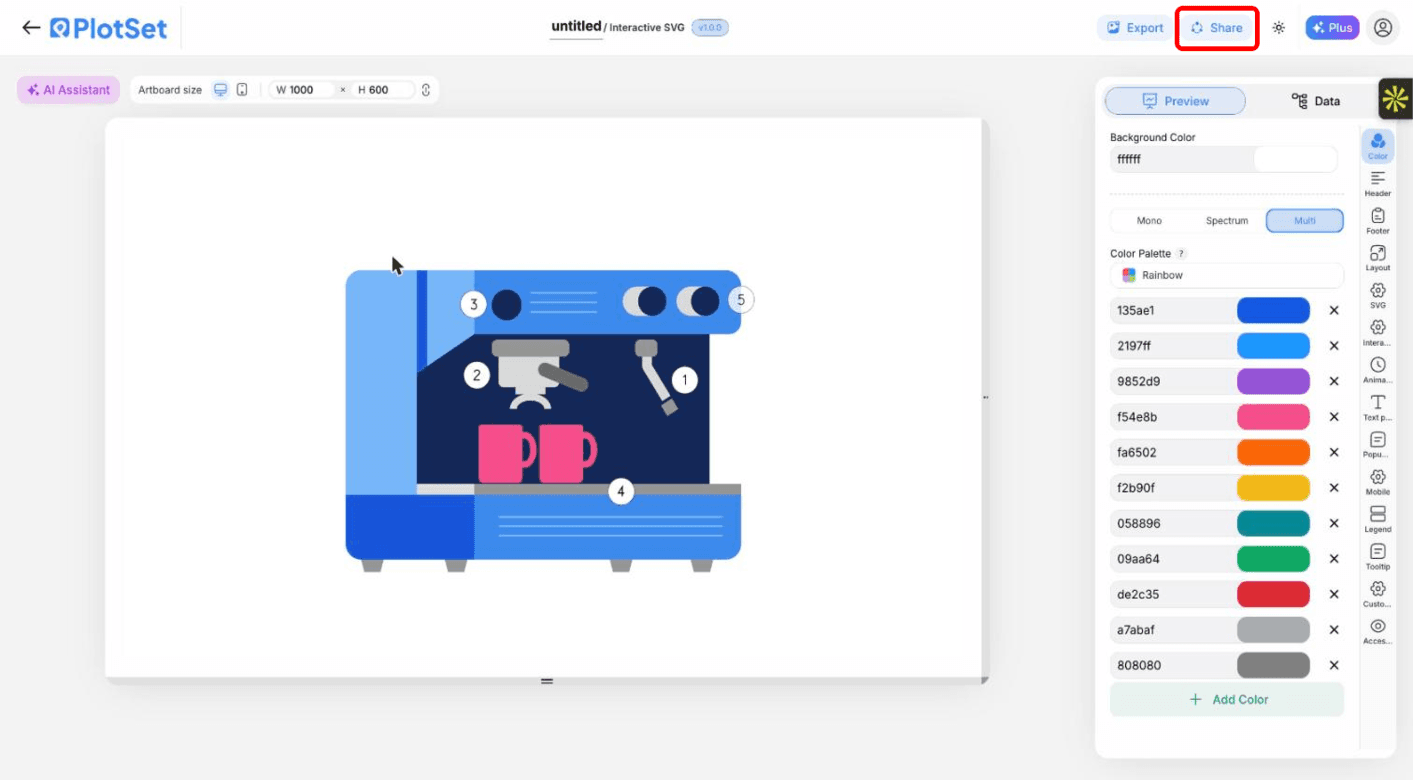The image size is (1413, 780).
Task: Click the Add Color button
Action: click(x=1227, y=700)
